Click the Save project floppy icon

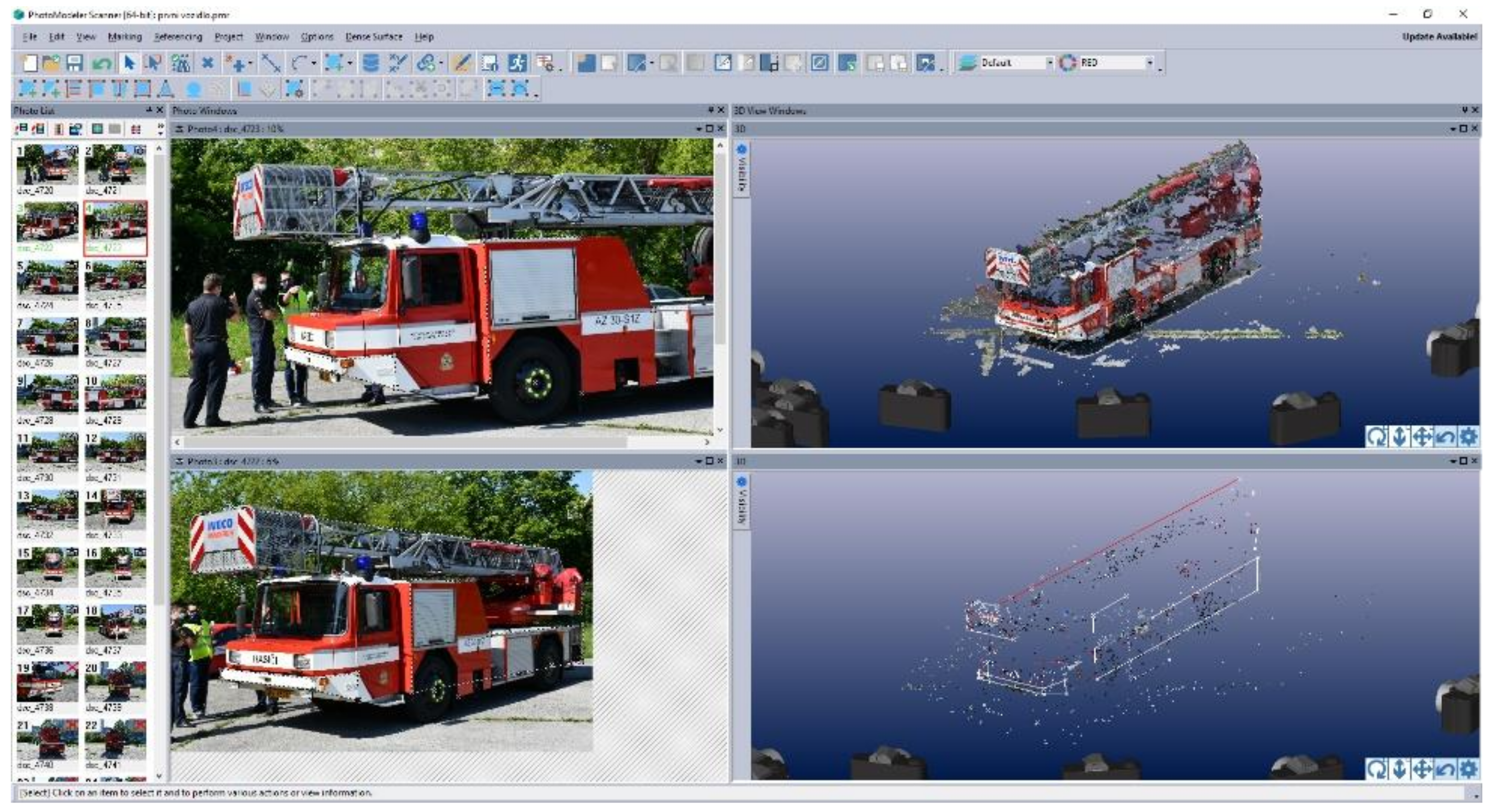coord(75,62)
